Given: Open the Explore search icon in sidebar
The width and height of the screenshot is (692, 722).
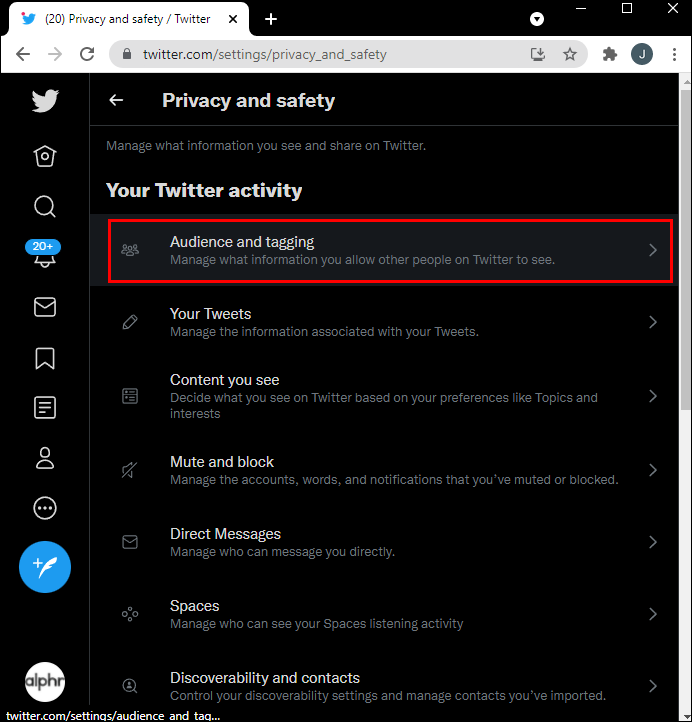Looking at the screenshot, I should [x=45, y=206].
